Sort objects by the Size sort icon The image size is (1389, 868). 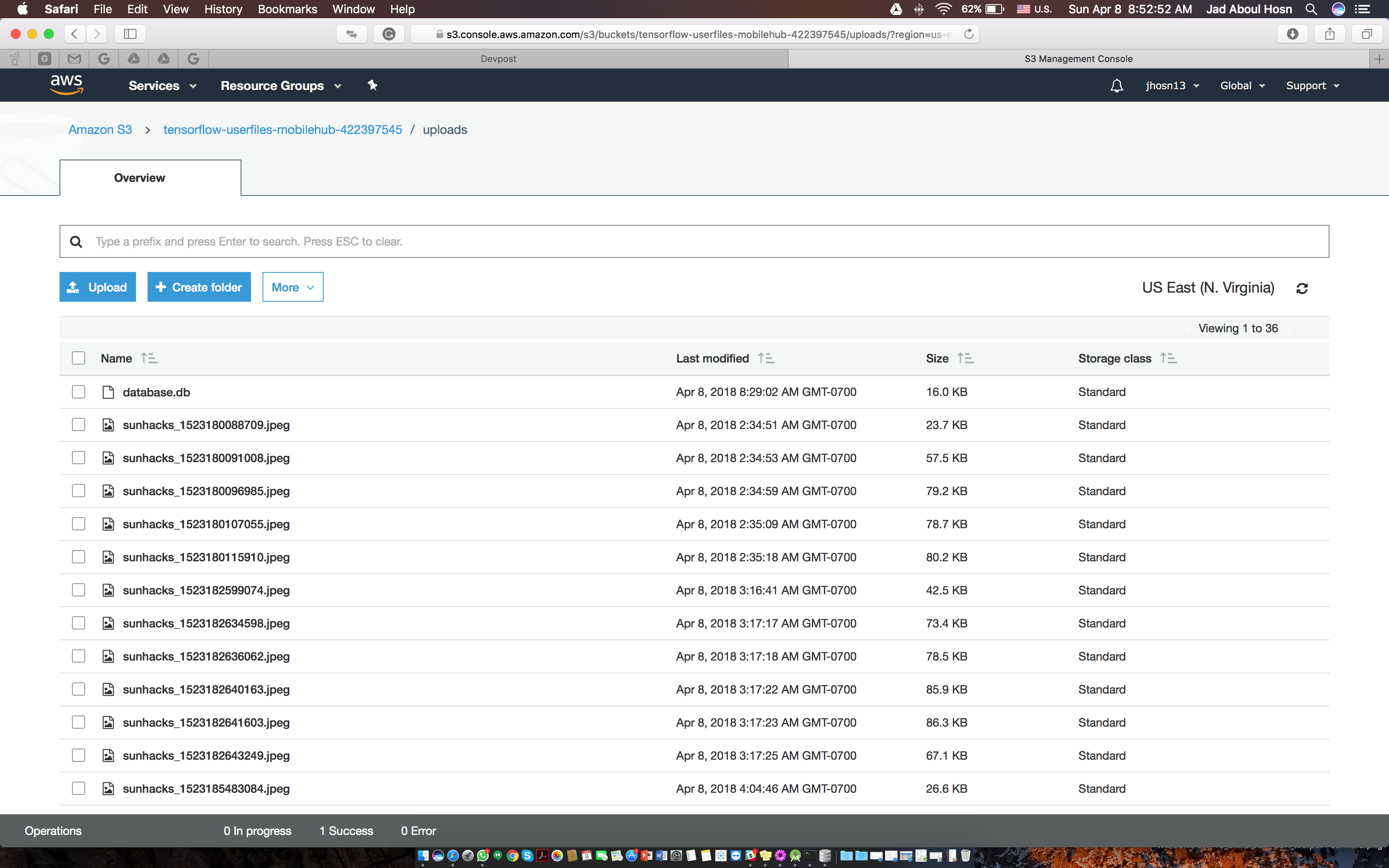[x=965, y=358]
